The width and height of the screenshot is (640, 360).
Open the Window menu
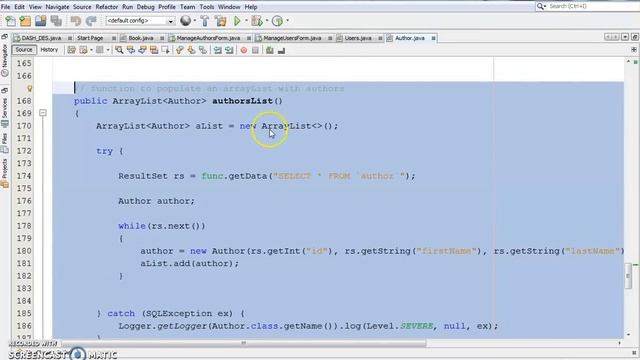click(x=229, y=7)
